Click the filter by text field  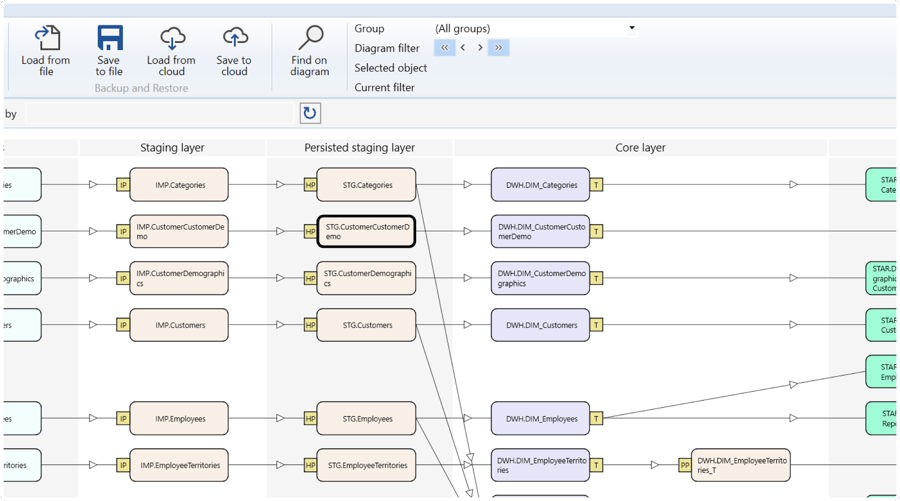click(160, 113)
